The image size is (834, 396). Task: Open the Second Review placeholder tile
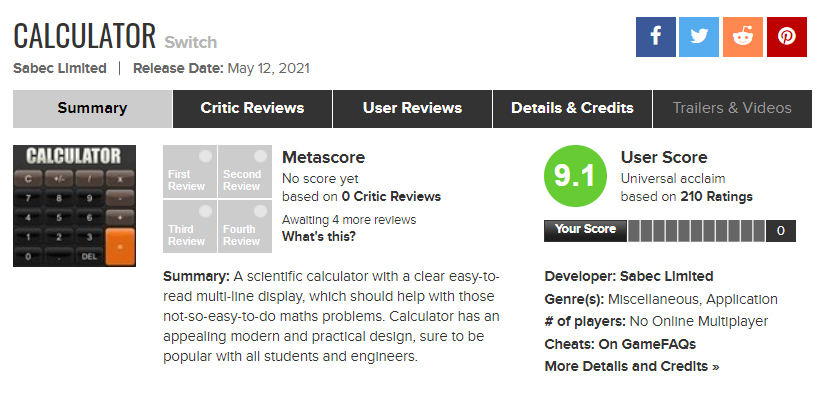tap(245, 172)
